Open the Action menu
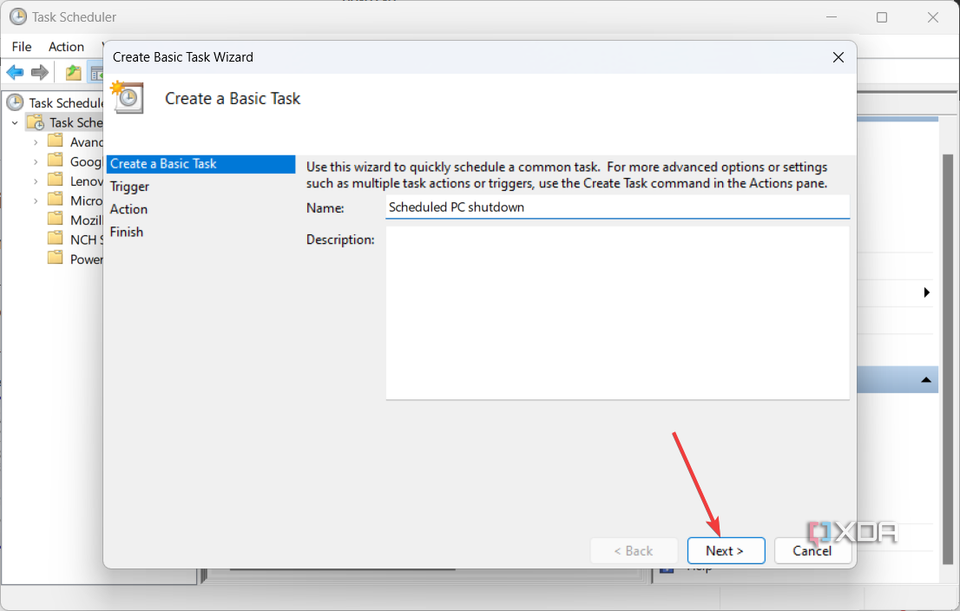This screenshot has width=960, height=611. pos(64,46)
